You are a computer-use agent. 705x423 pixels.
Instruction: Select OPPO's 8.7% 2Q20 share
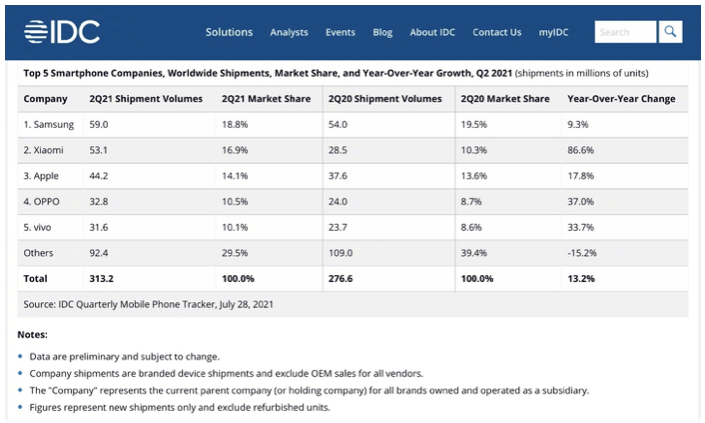click(x=471, y=201)
